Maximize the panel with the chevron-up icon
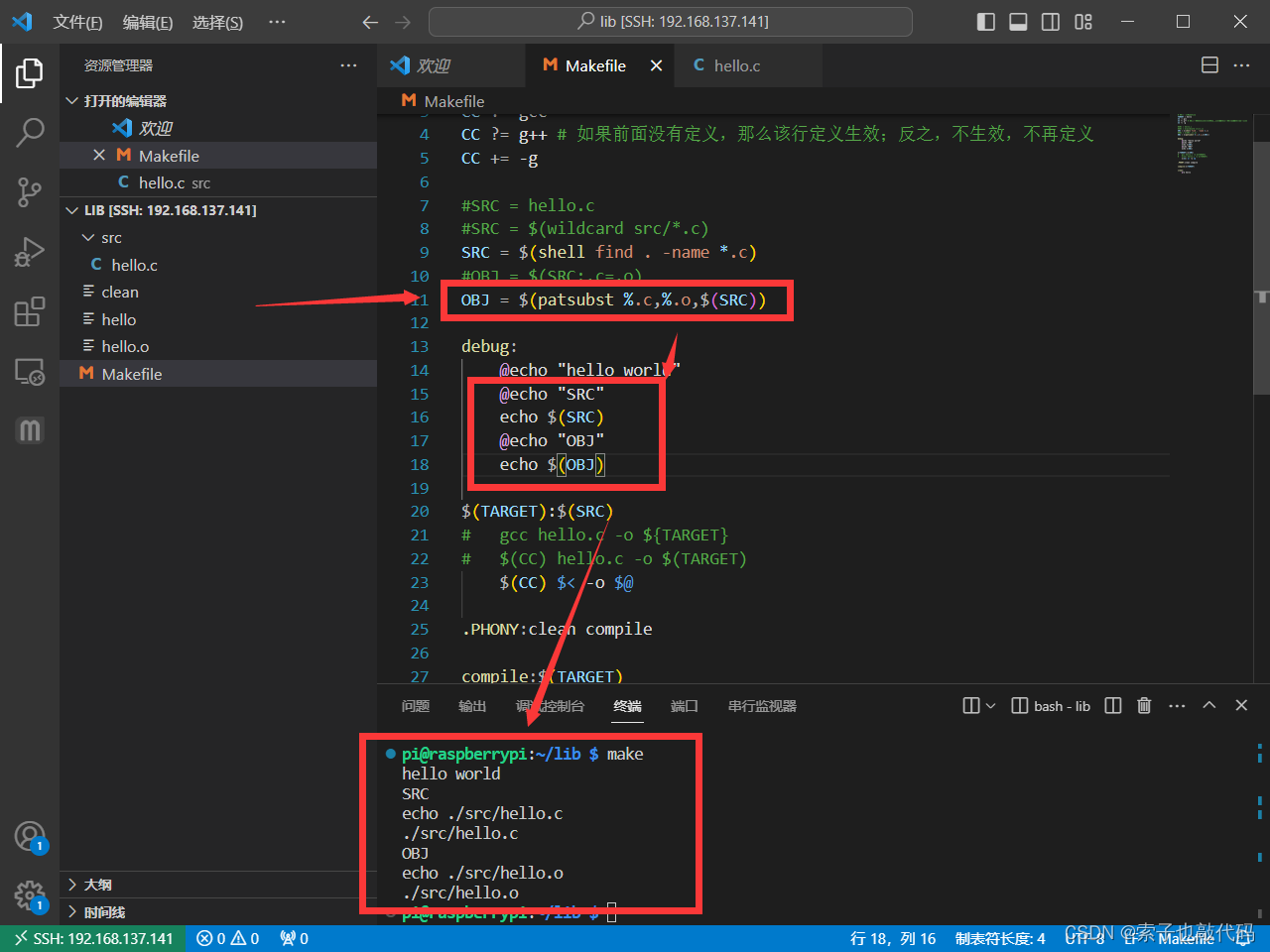 click(x=1209, y=705)
